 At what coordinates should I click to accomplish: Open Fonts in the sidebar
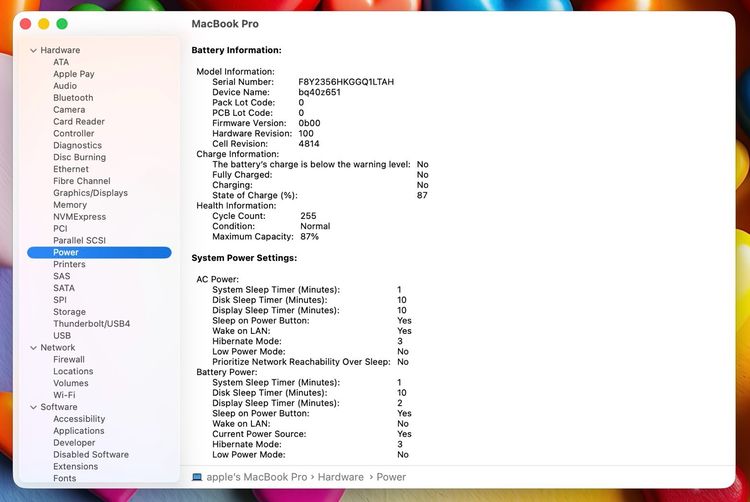pyautogui.click(x=65, y=479)
